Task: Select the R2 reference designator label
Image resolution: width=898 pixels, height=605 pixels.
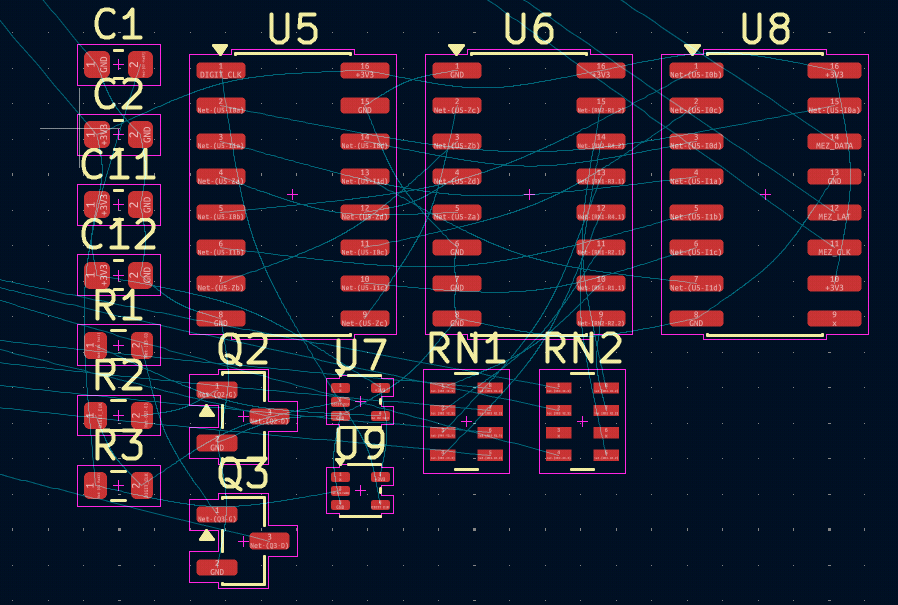Action: 118,375
